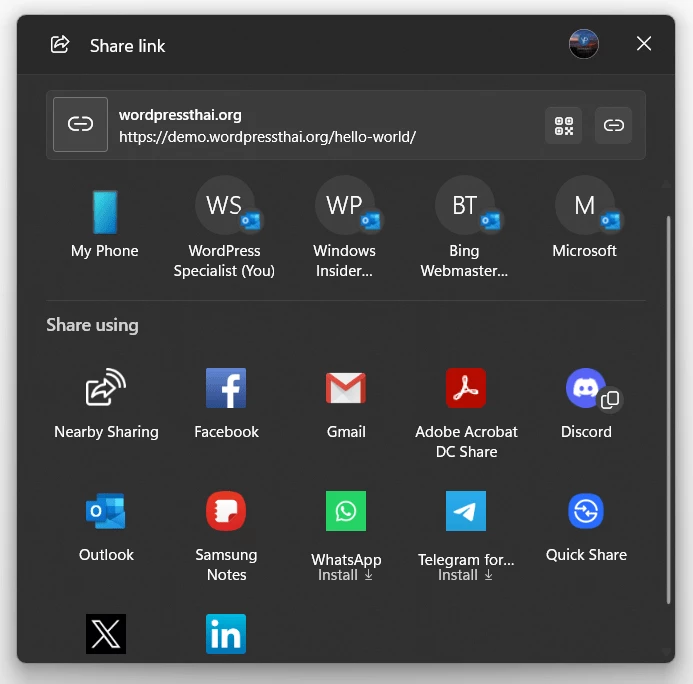
Task: Share the link to Discord
Action: (586, 404)
